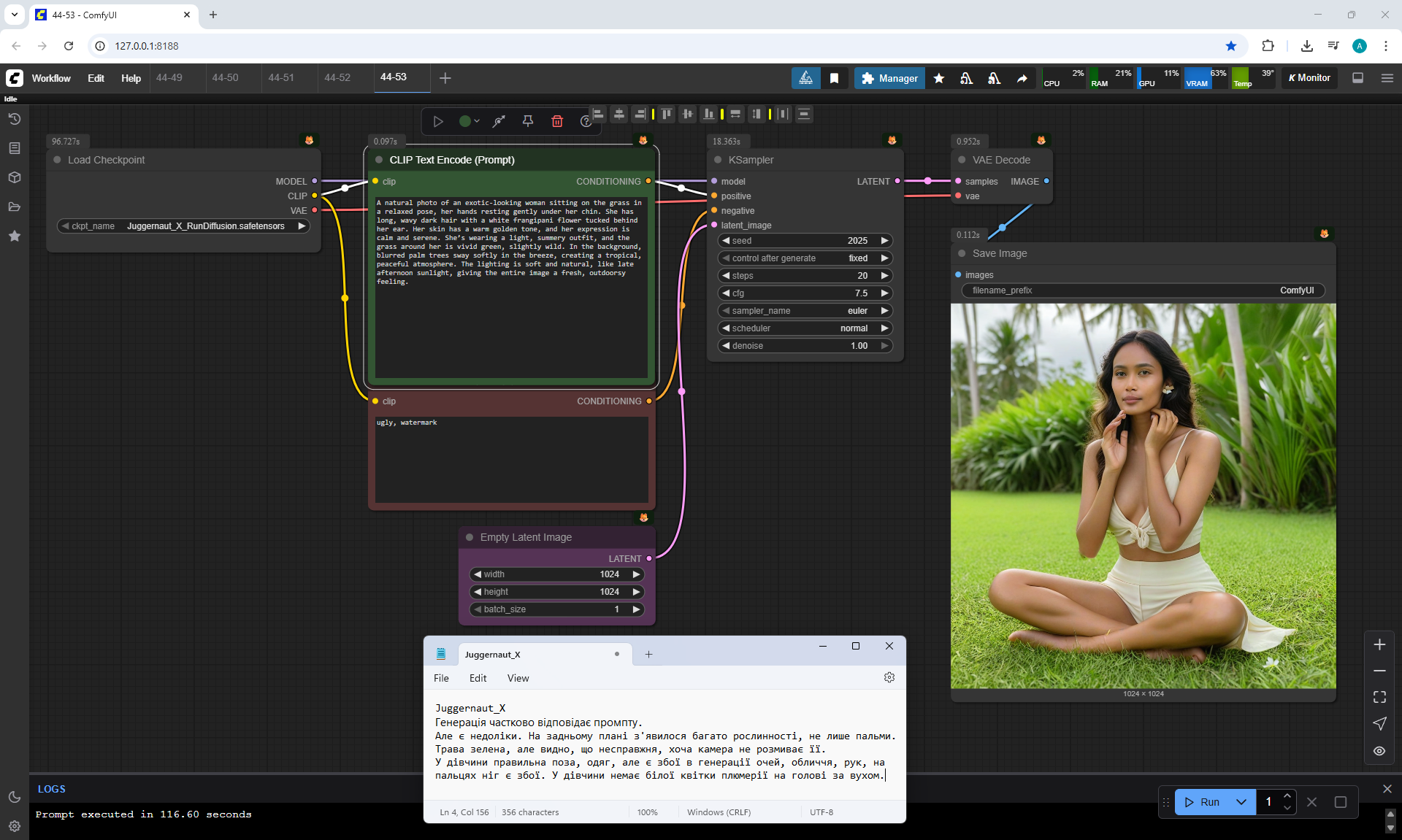Image resolution: width=1402 pixels, height=840 pixels.
Task: Toggle dark theme moon icon
Action: [15, 797]
